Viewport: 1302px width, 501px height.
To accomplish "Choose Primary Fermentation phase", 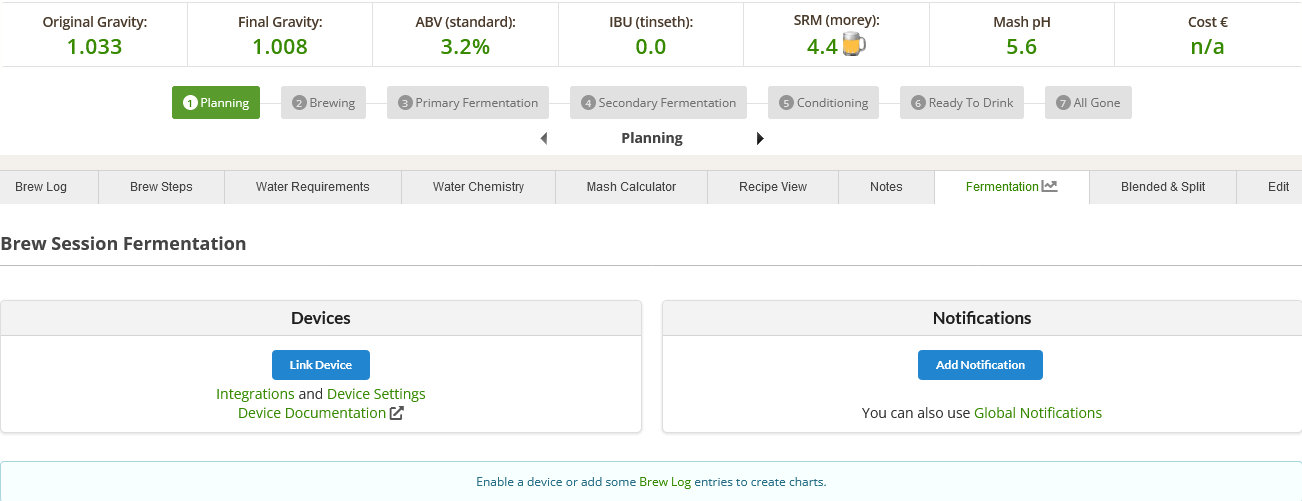I will pos(468,103).
